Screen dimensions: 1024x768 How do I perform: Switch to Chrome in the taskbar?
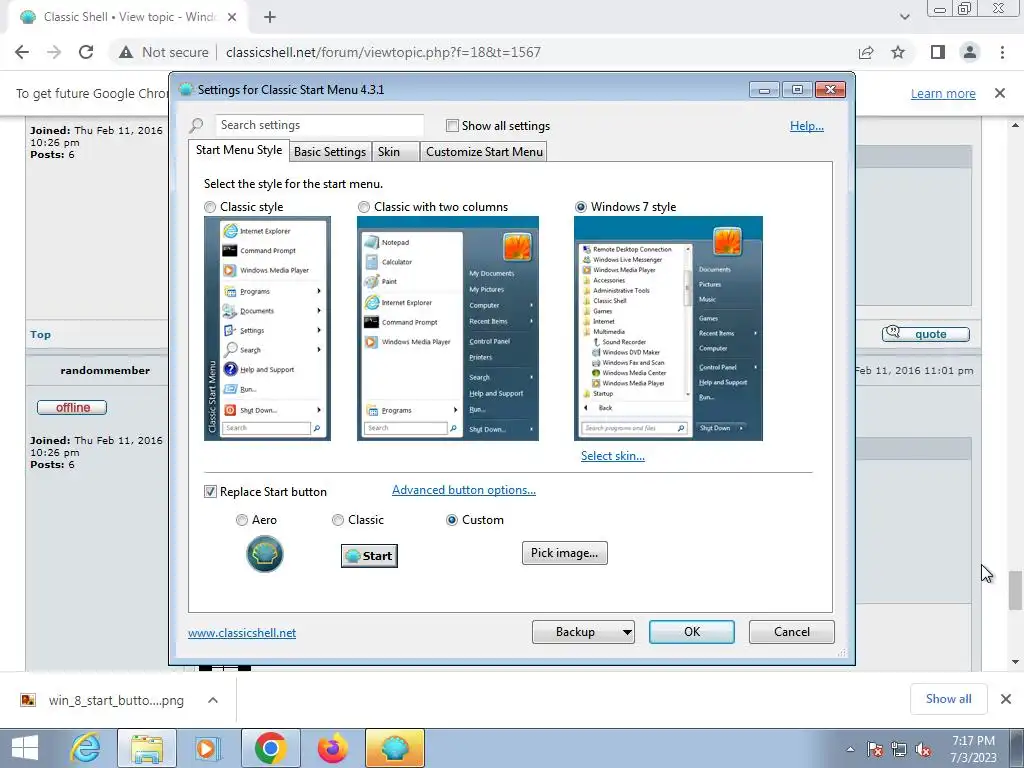pyautogui.click(x=270, y=748)
